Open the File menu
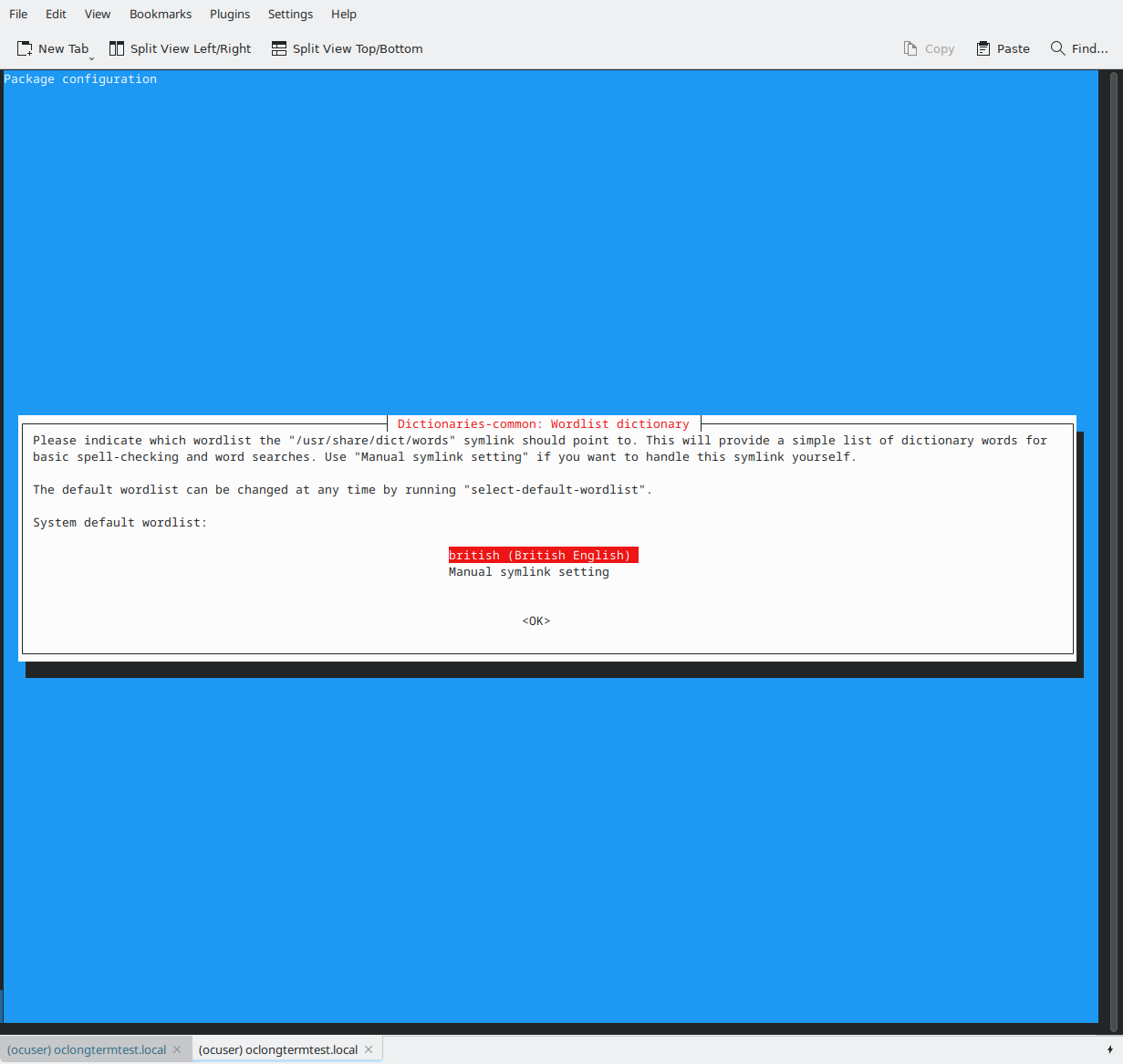The image size is (1123, 1064). [18, 14]
